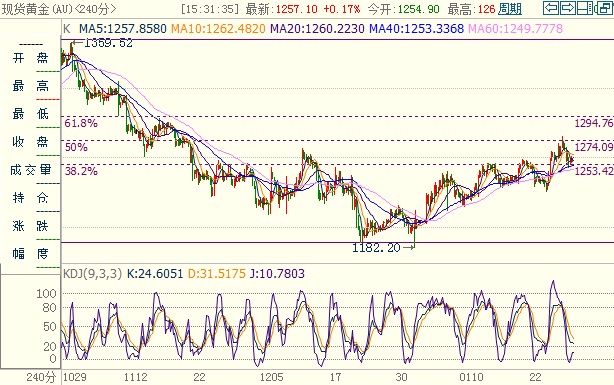This screenshot has height=385, width=614.
Task: Click the 1029 date on time axis
Action: point(75,377)
